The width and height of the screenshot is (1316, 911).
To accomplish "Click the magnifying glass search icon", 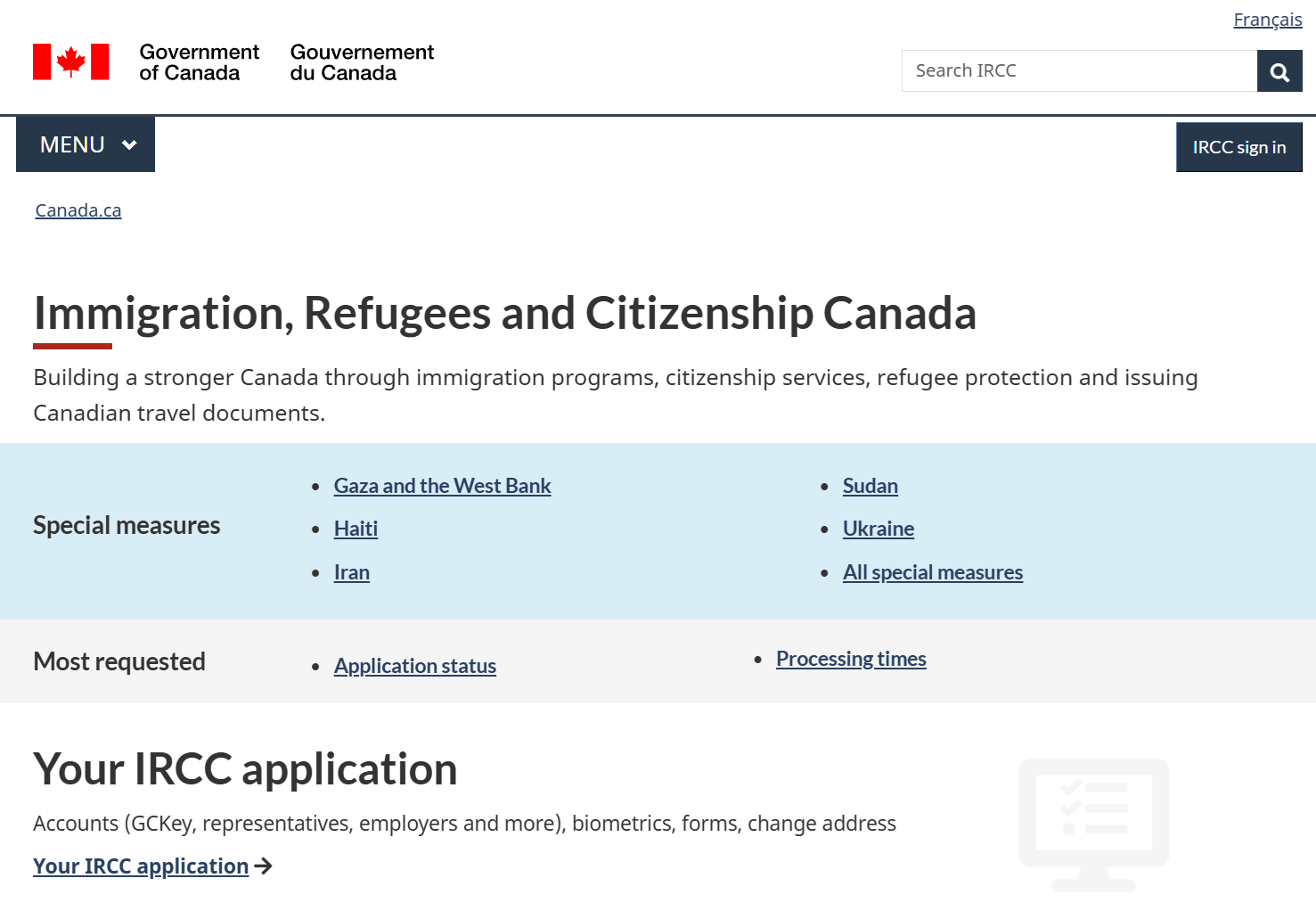I will click(1279, 71).
